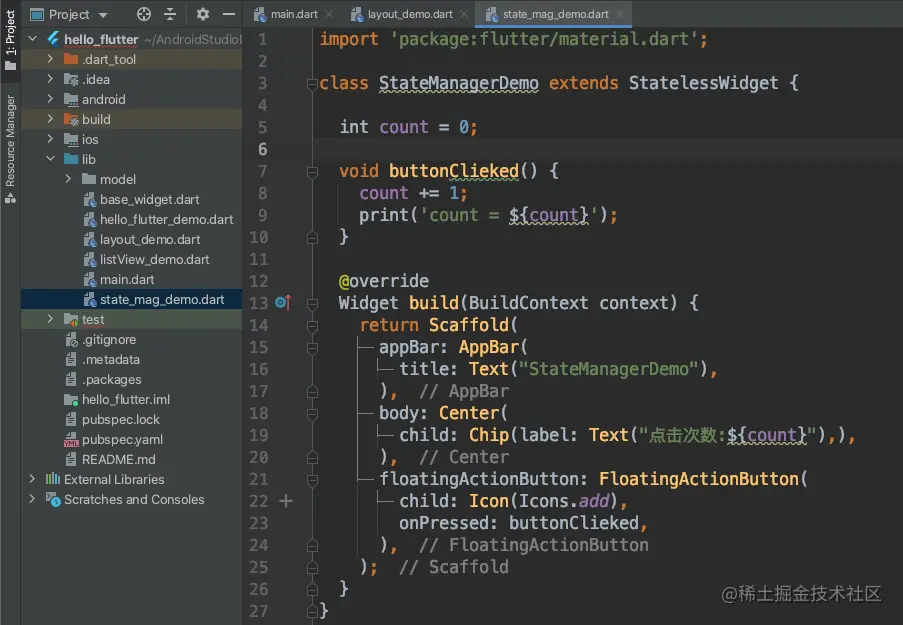Click 'Icons.add' on line 22
Screen dimensions: 903x625
[x=564, y=501]
